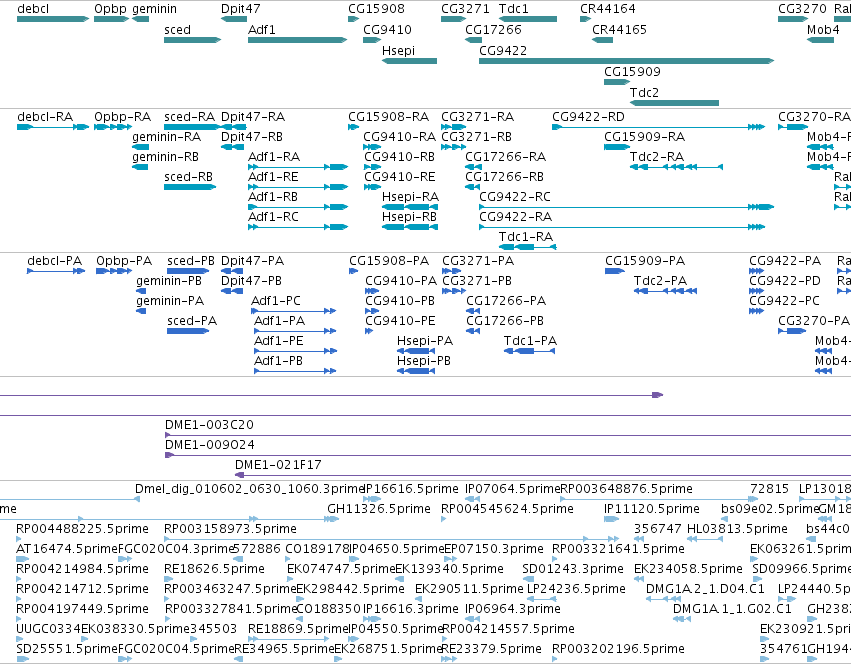The width and height of the screenshot is (851, 664).
Task: Click the geminin-PB protein label
Action: point(169,281)
